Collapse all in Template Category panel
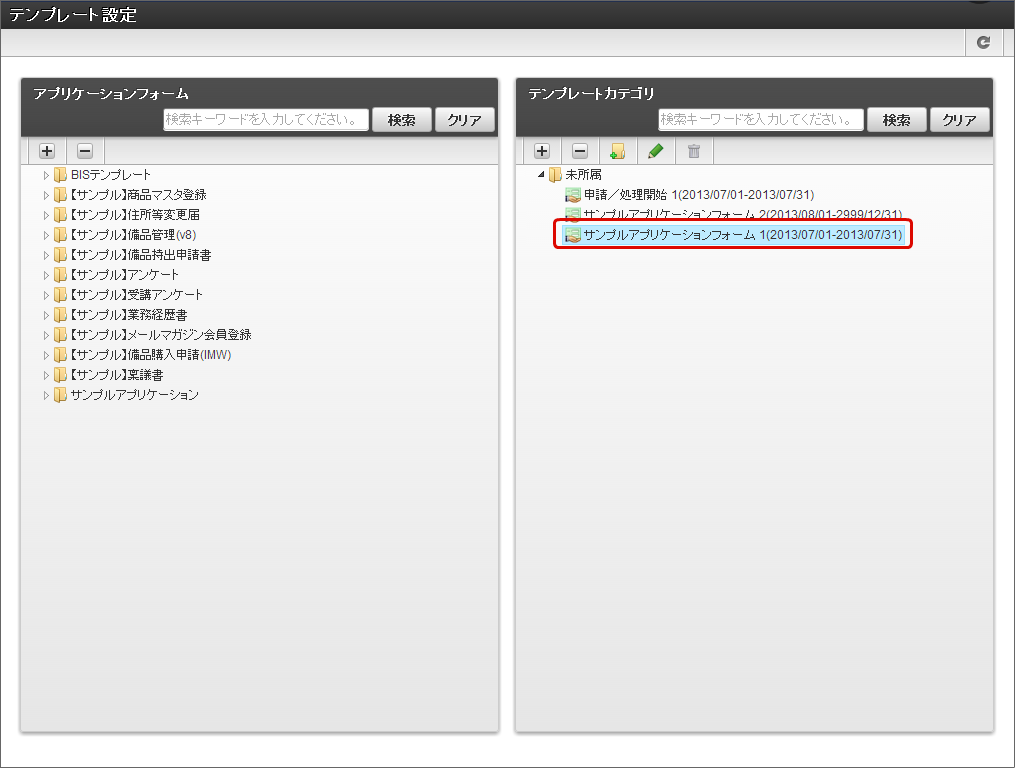Screen dimensions: 1015x768 coord(580,151)
